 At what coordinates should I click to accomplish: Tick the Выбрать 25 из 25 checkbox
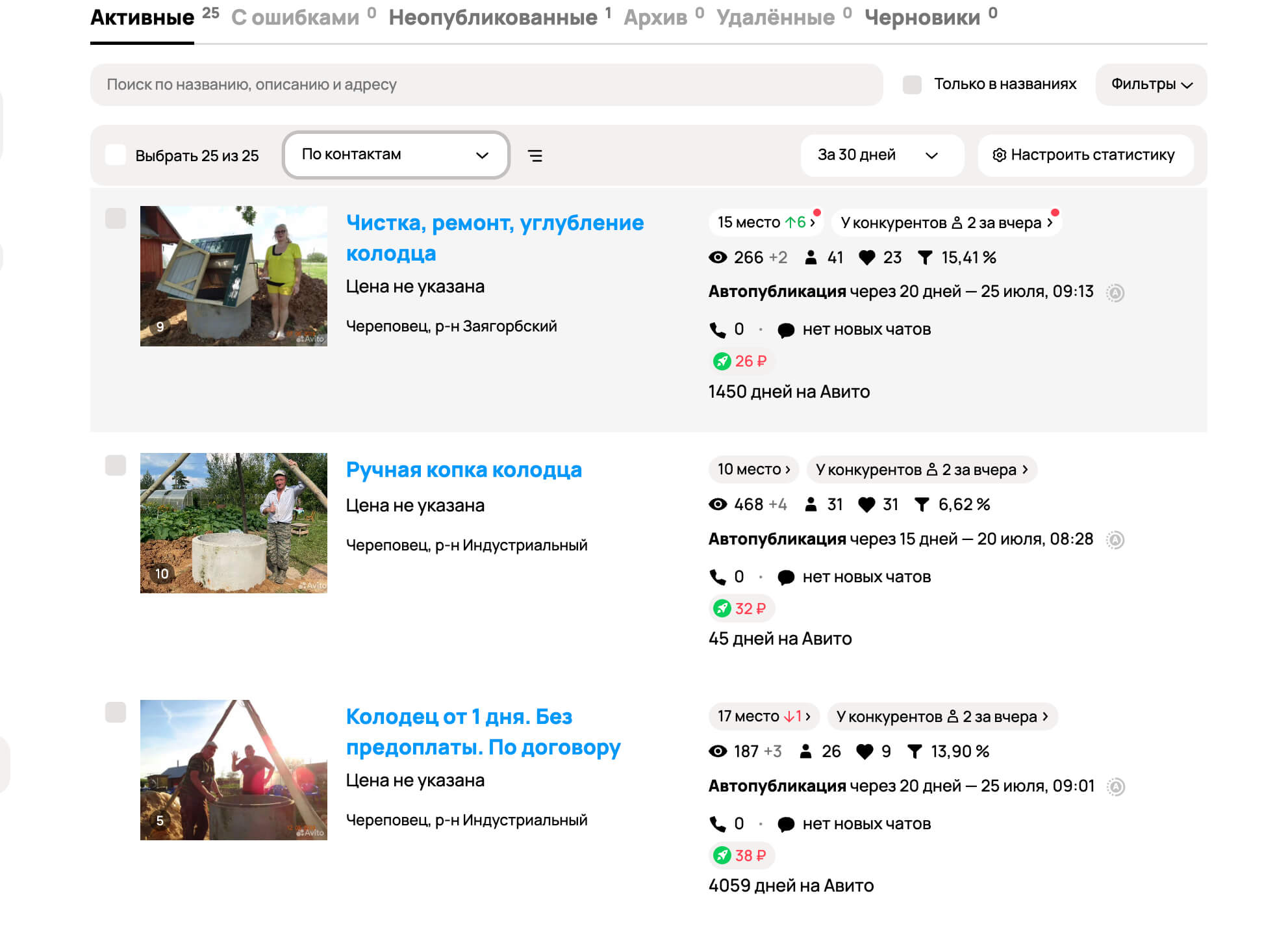click(x=116, y=155)
